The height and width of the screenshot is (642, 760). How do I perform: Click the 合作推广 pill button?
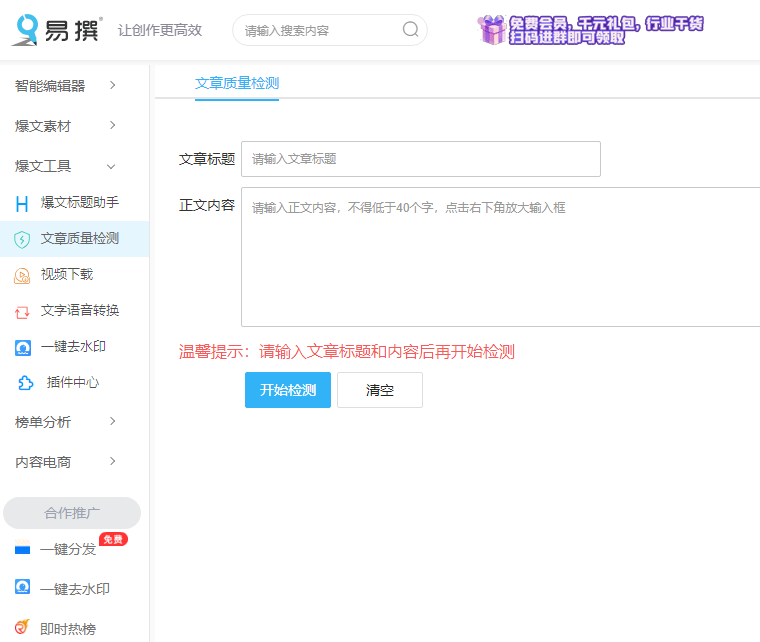coord(72,513)
